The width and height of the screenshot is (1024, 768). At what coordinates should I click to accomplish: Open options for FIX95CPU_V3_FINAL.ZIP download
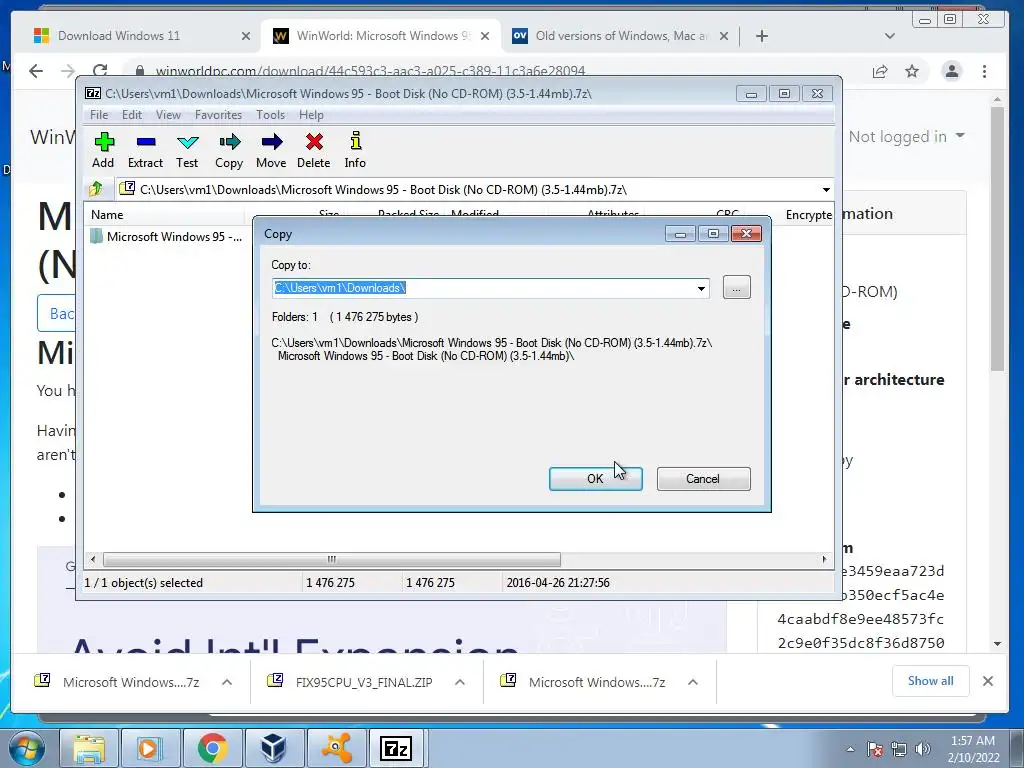coord(460,682)
